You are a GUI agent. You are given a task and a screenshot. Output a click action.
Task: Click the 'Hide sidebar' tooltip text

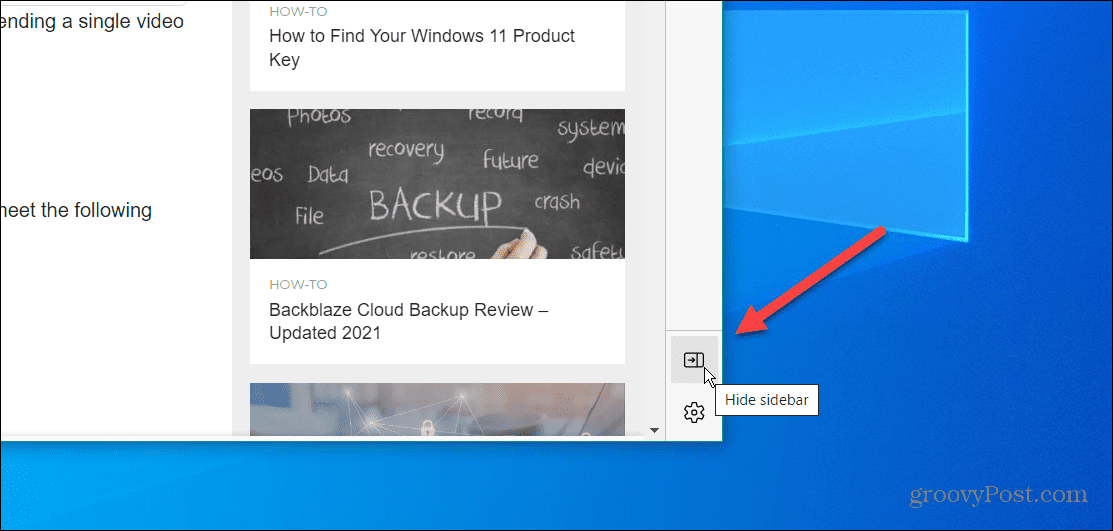coord(767,400)
